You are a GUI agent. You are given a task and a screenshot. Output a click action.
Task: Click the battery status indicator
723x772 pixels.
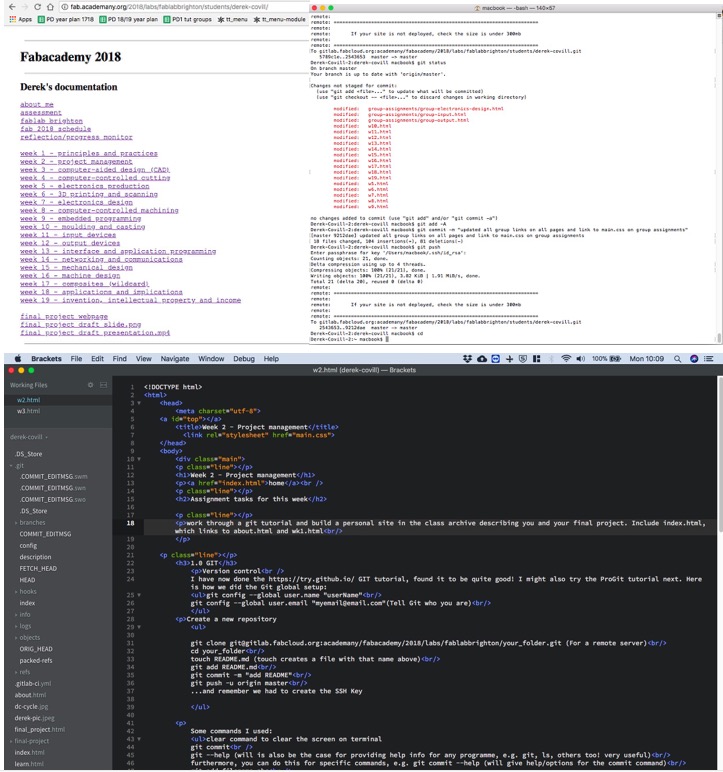tap(606, 359)
